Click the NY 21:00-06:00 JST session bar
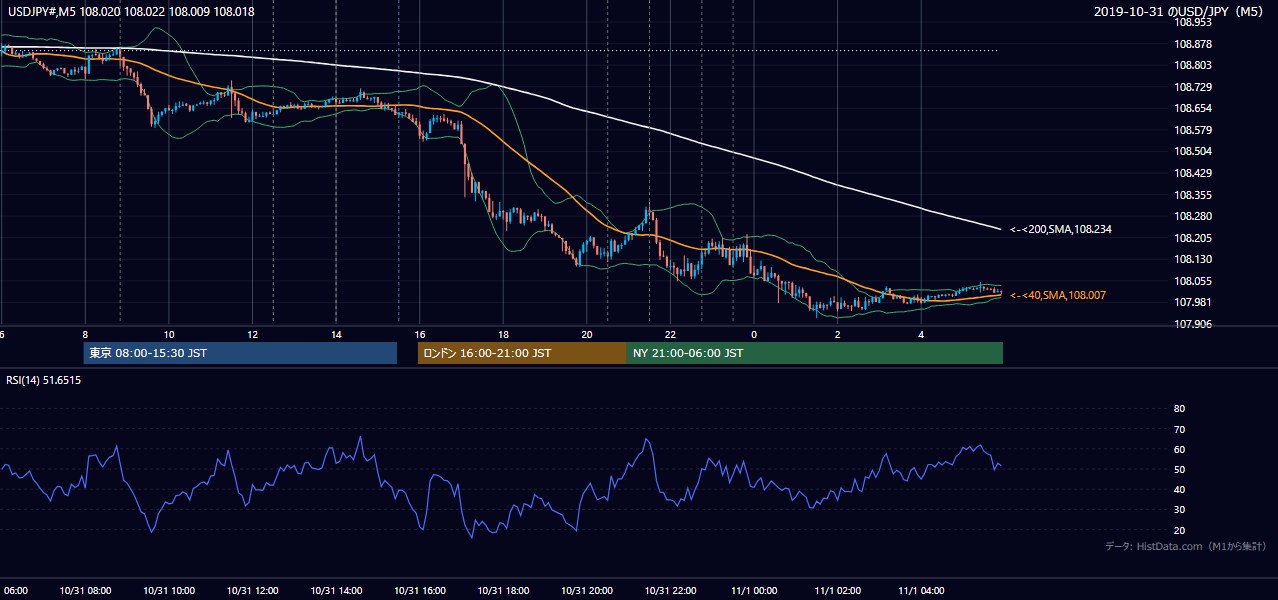The width and height of the screenshot is (1278, 600). [x=815, y=353]
